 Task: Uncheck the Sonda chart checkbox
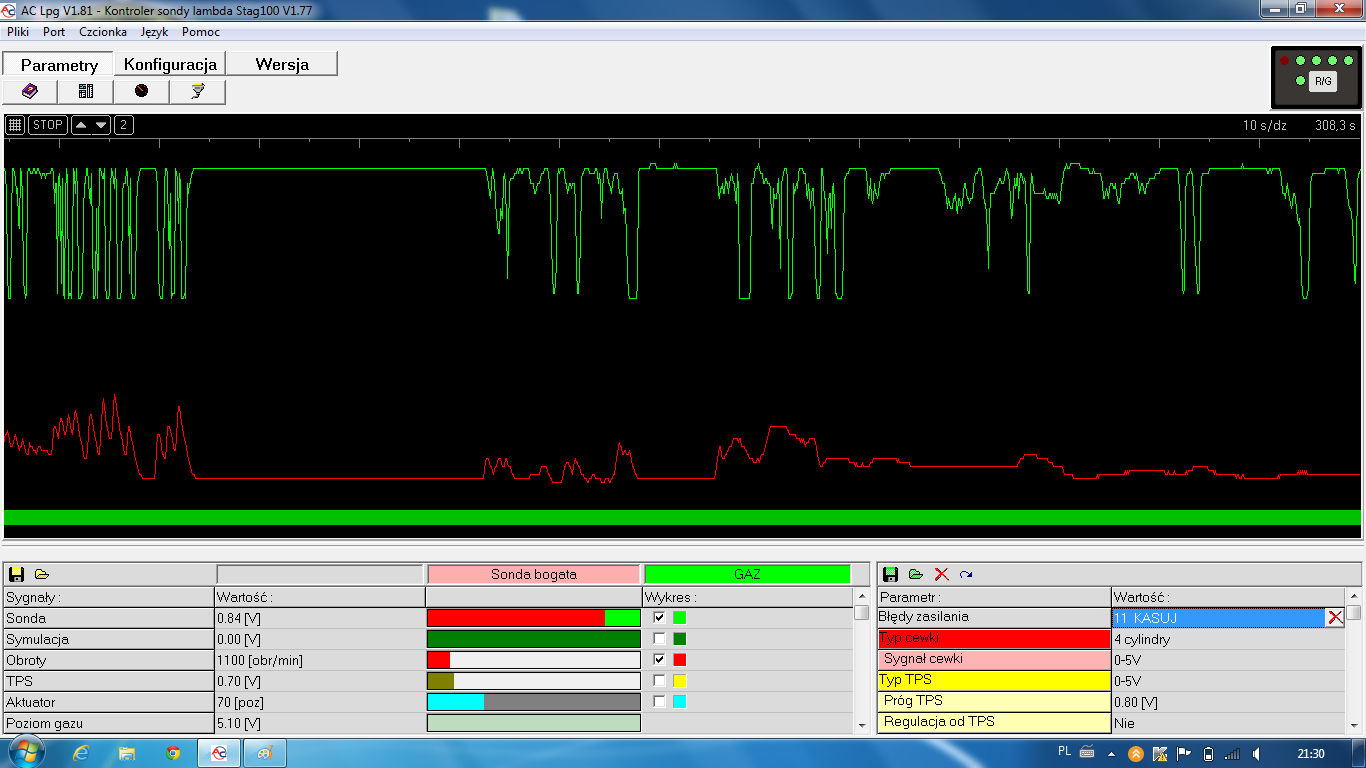tap(659, 618)
